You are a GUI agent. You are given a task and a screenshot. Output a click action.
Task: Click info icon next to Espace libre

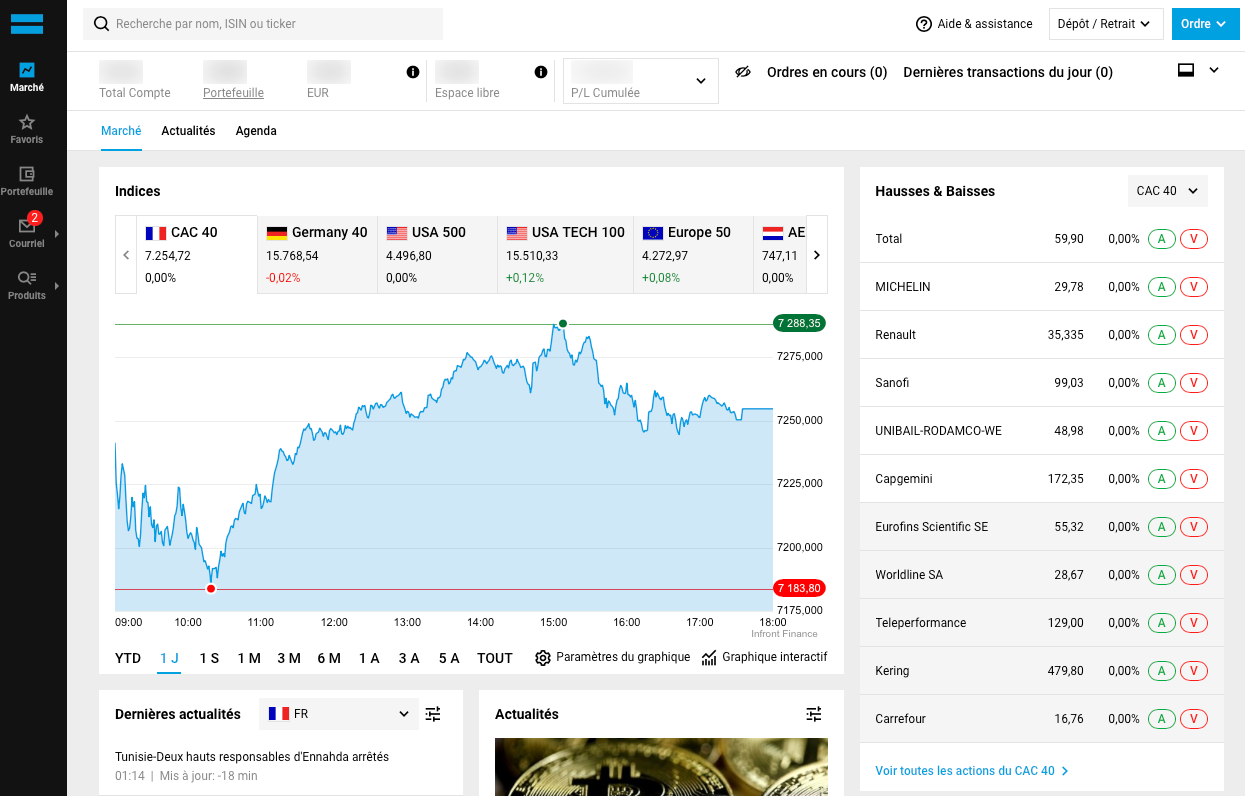tap(541, 72)
